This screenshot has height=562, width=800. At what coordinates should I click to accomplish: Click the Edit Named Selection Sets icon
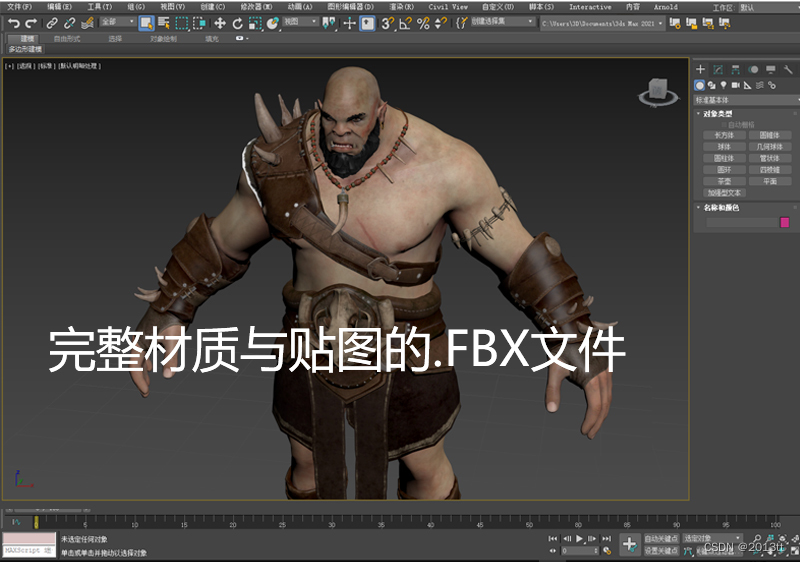pyautogui.click(x=461, y=23)
